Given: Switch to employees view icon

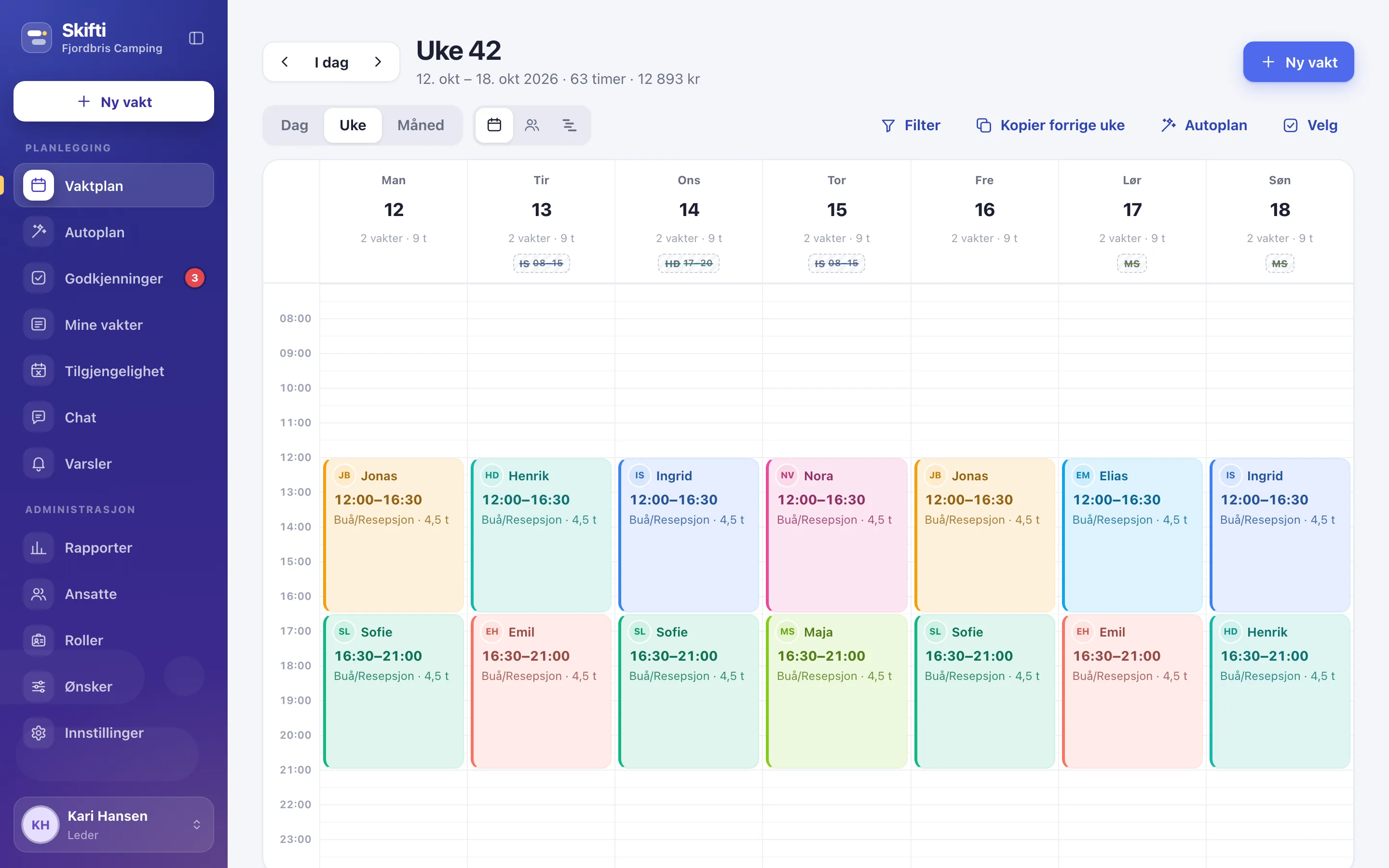Looking at the screenshot, I should (x=532, y=125).
